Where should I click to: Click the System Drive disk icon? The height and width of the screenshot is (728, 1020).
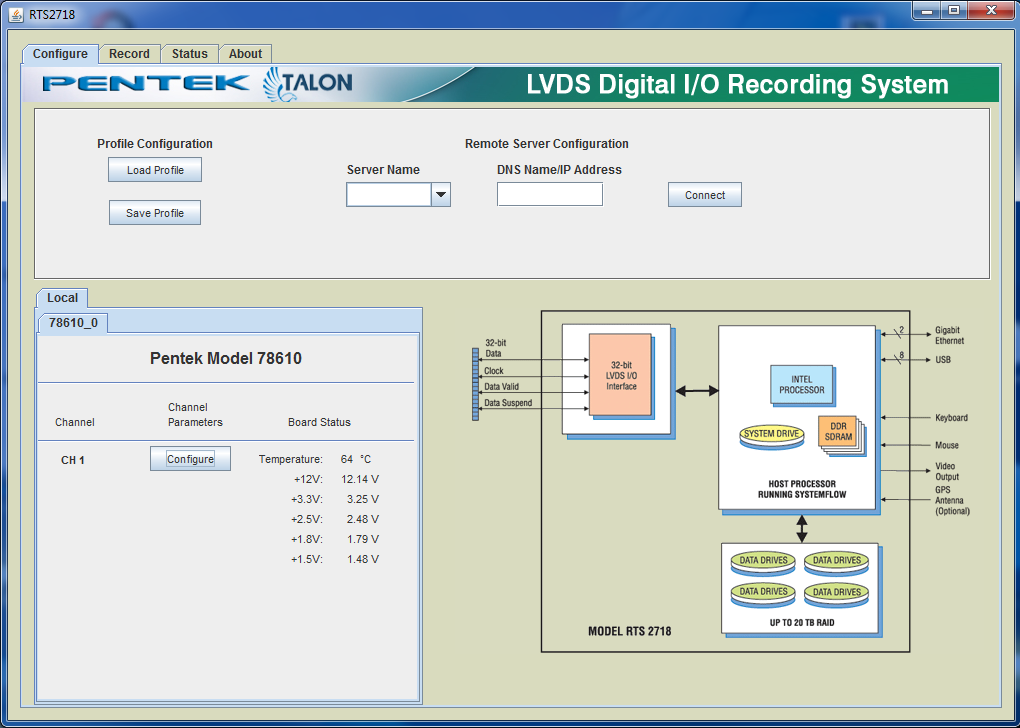coord(772,437)
